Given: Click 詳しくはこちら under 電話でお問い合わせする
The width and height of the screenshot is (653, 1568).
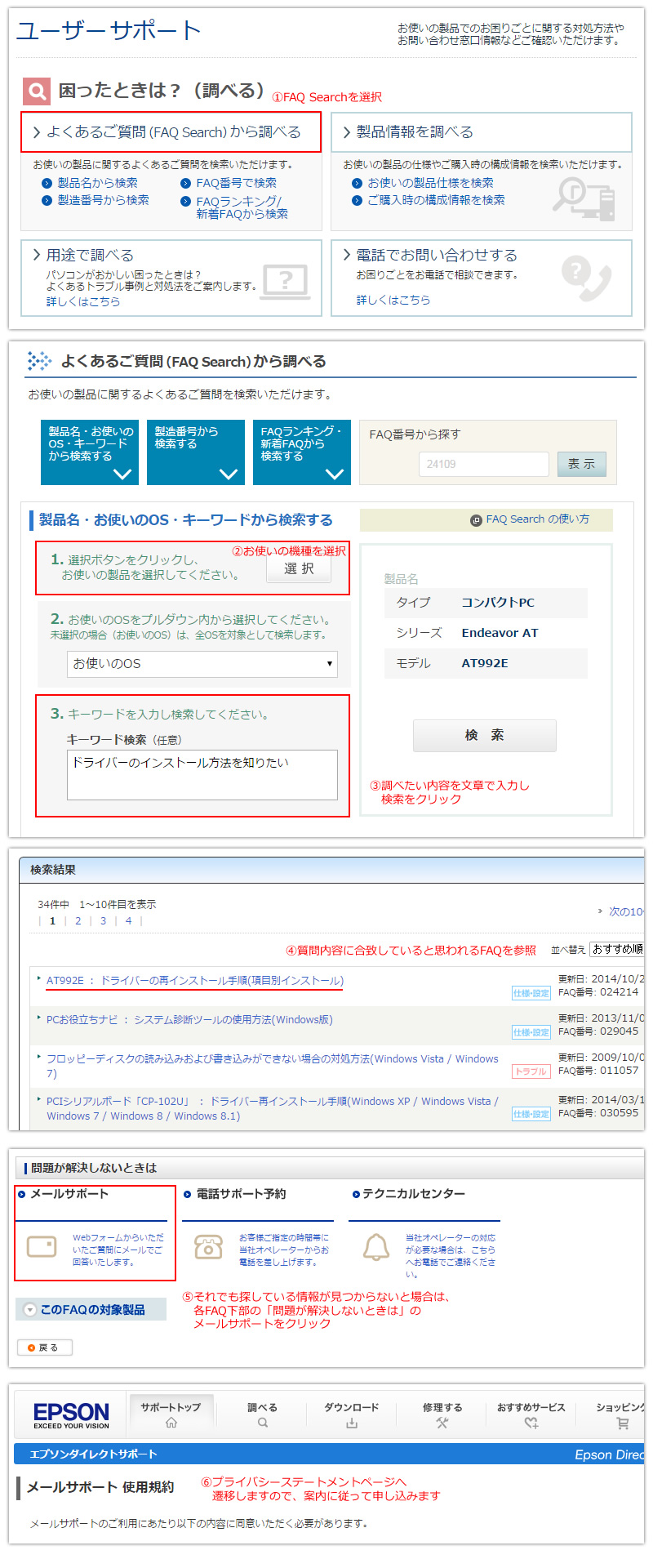Looking at the screenshot, I should [x=393, y=301].
